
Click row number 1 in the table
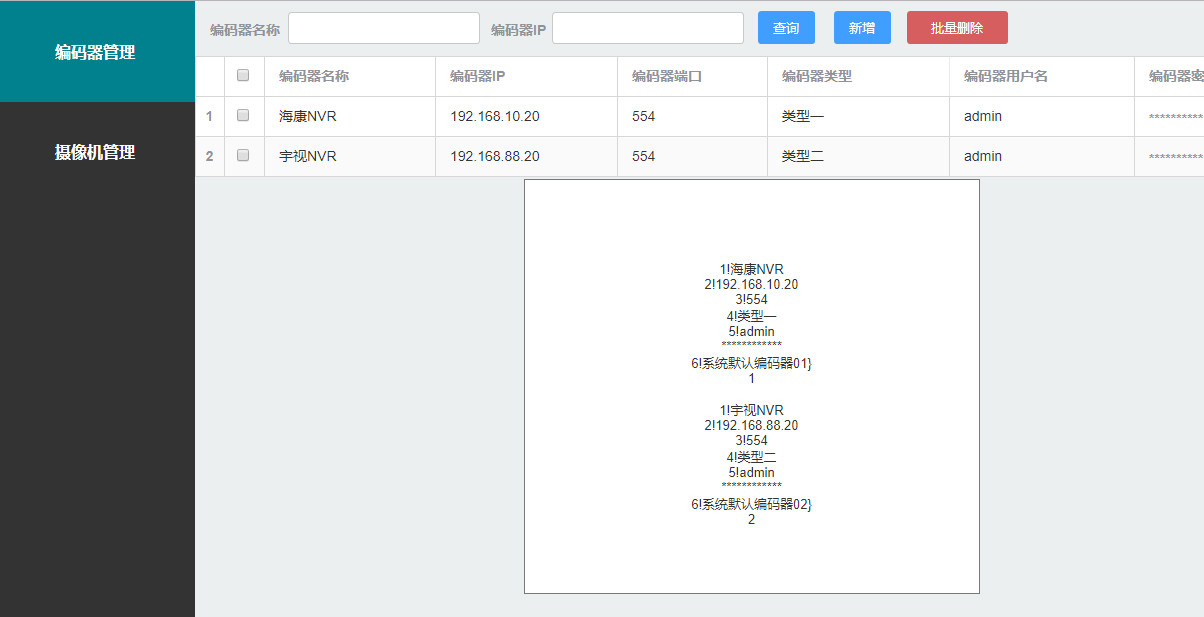tap(210, 116)
